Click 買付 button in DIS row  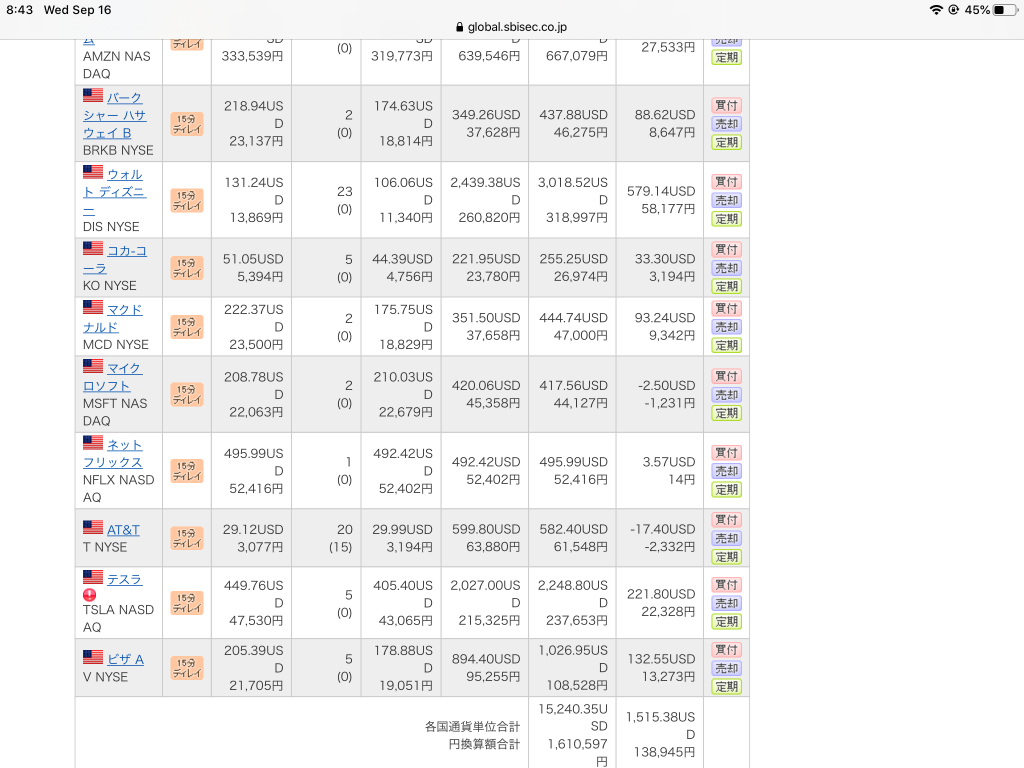click(x=726, y=182)
